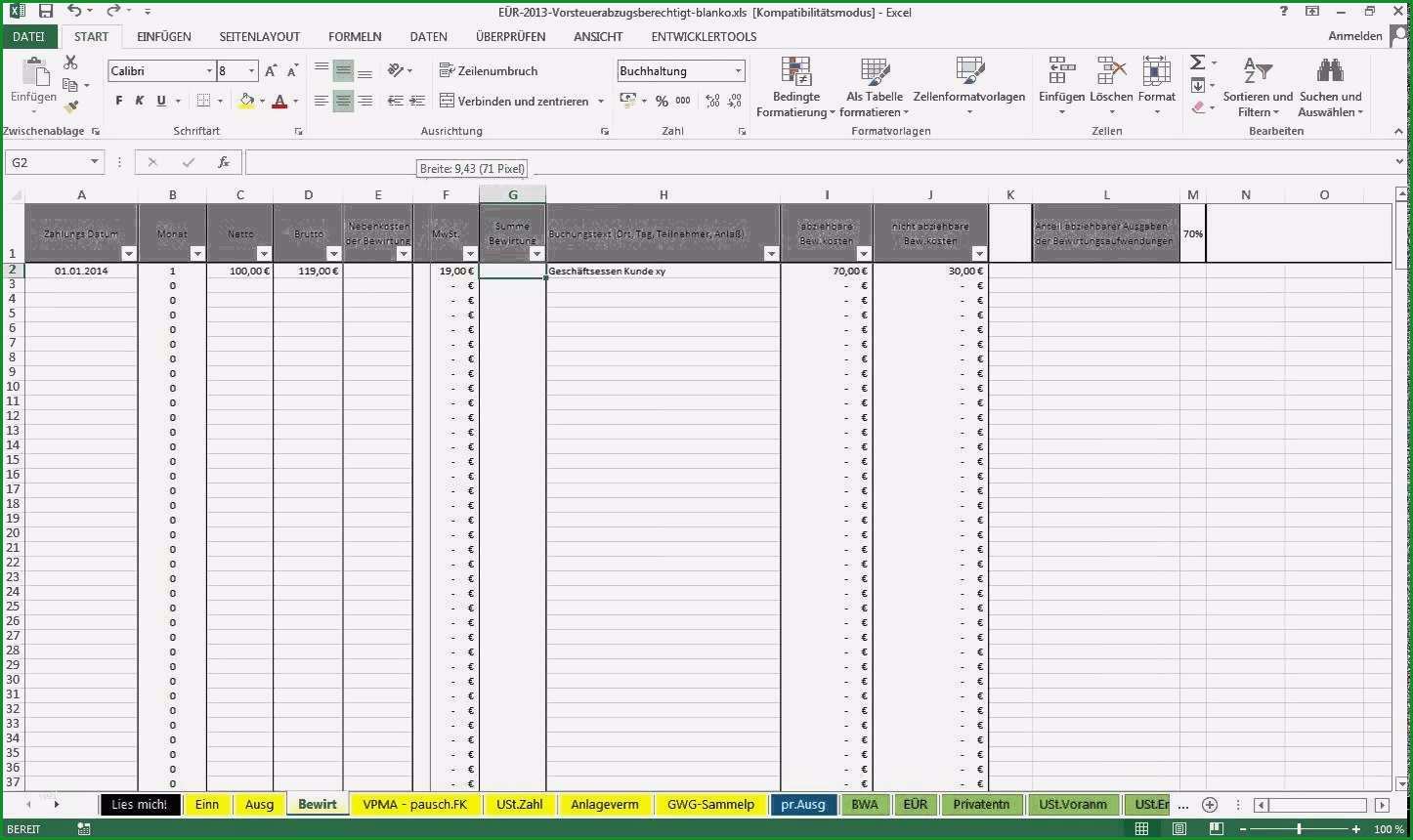Switch to FORMELN ribbon tab
Screen dimensions: 1413x840
(355, 36)
